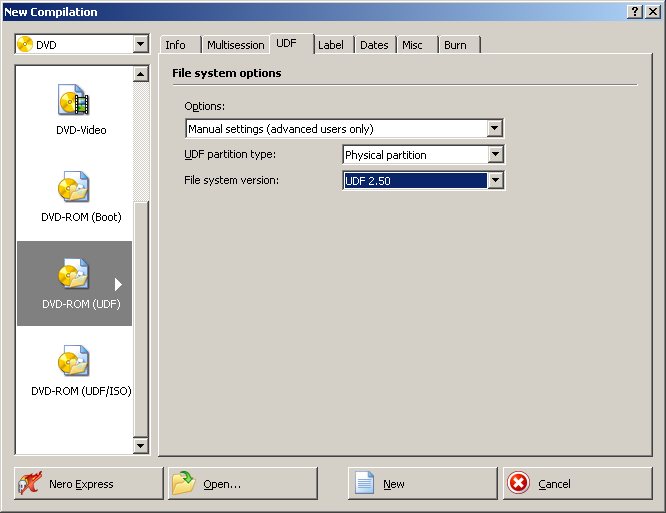Click the DVD-ROM (UDF) label text
Screen dimensions: 666x513
pyautogui.click(x=81, y=304)
